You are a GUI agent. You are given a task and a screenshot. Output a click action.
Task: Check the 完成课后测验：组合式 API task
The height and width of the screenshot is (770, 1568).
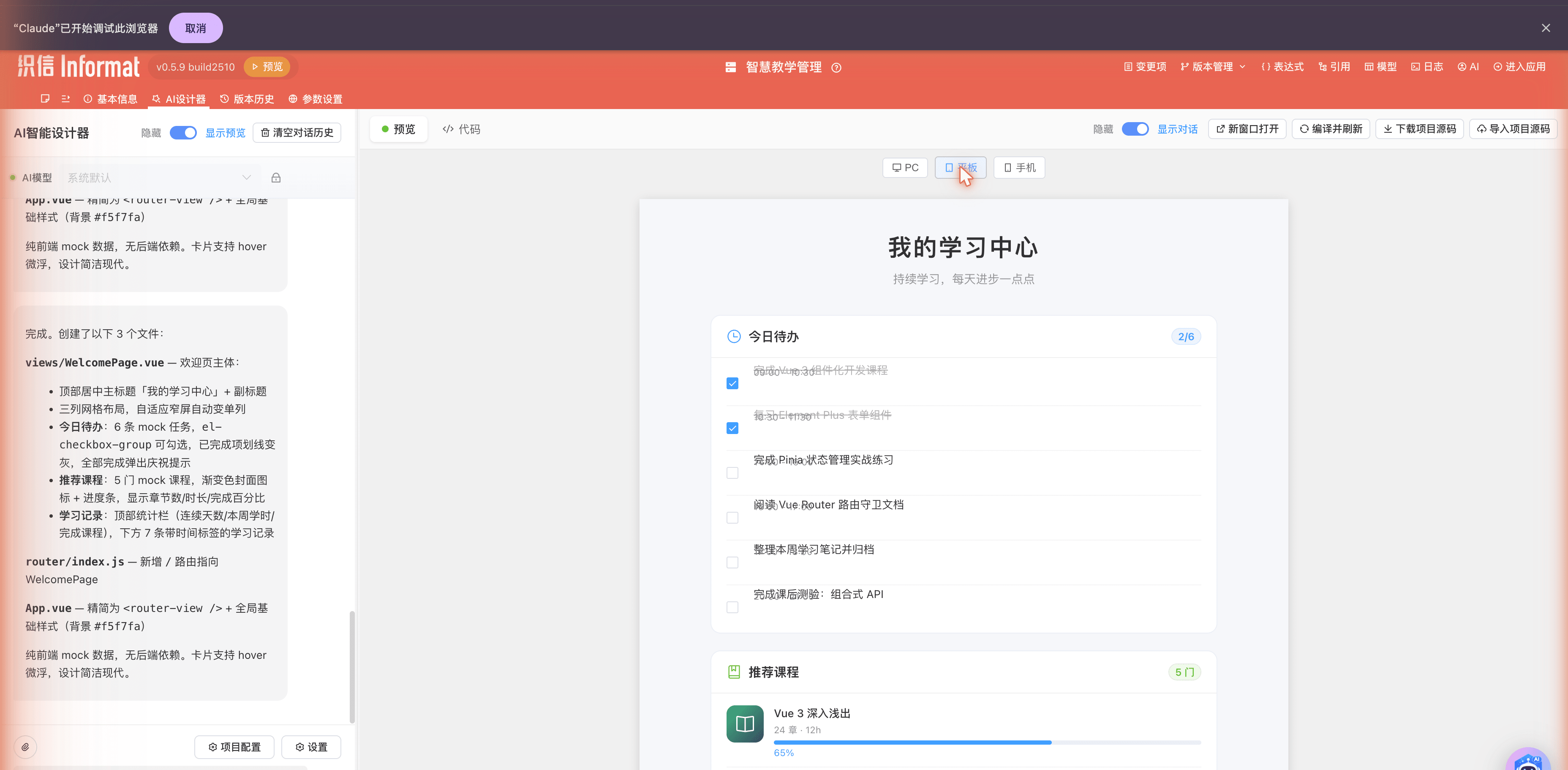coord(732,607)
